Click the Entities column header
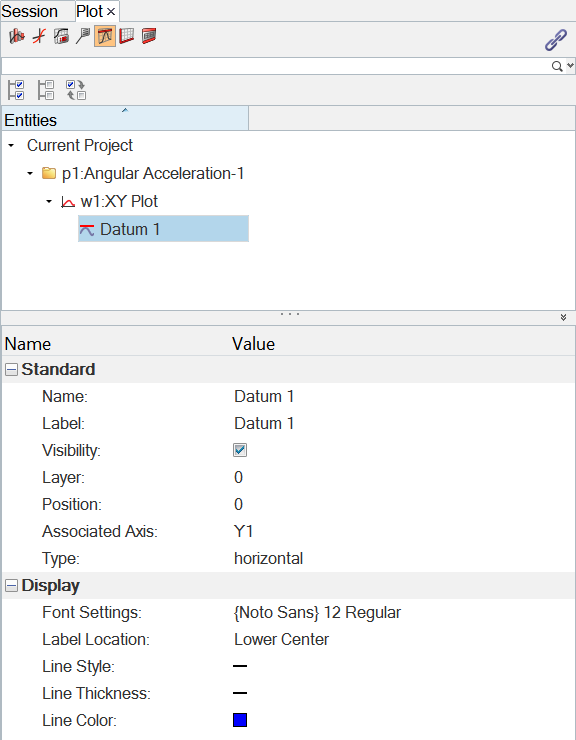 (125, 118)
